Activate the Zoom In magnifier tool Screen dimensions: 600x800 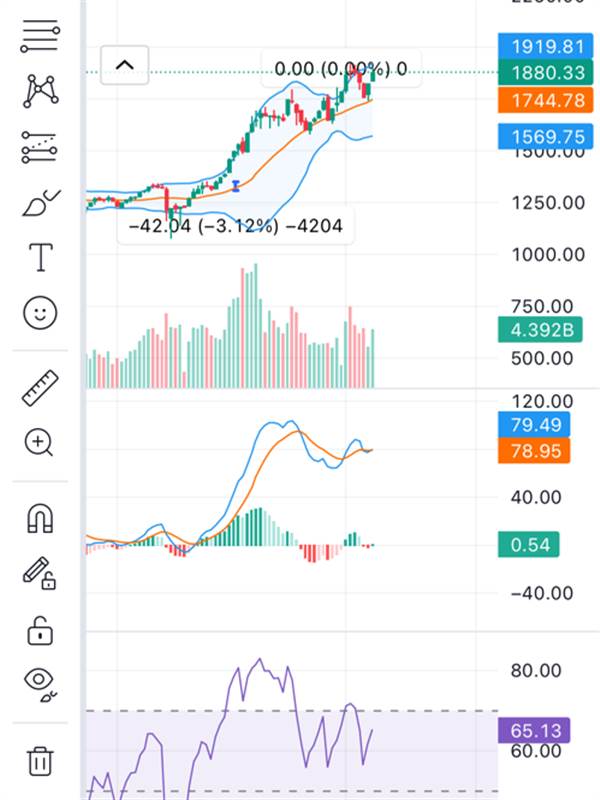[40, 443]
